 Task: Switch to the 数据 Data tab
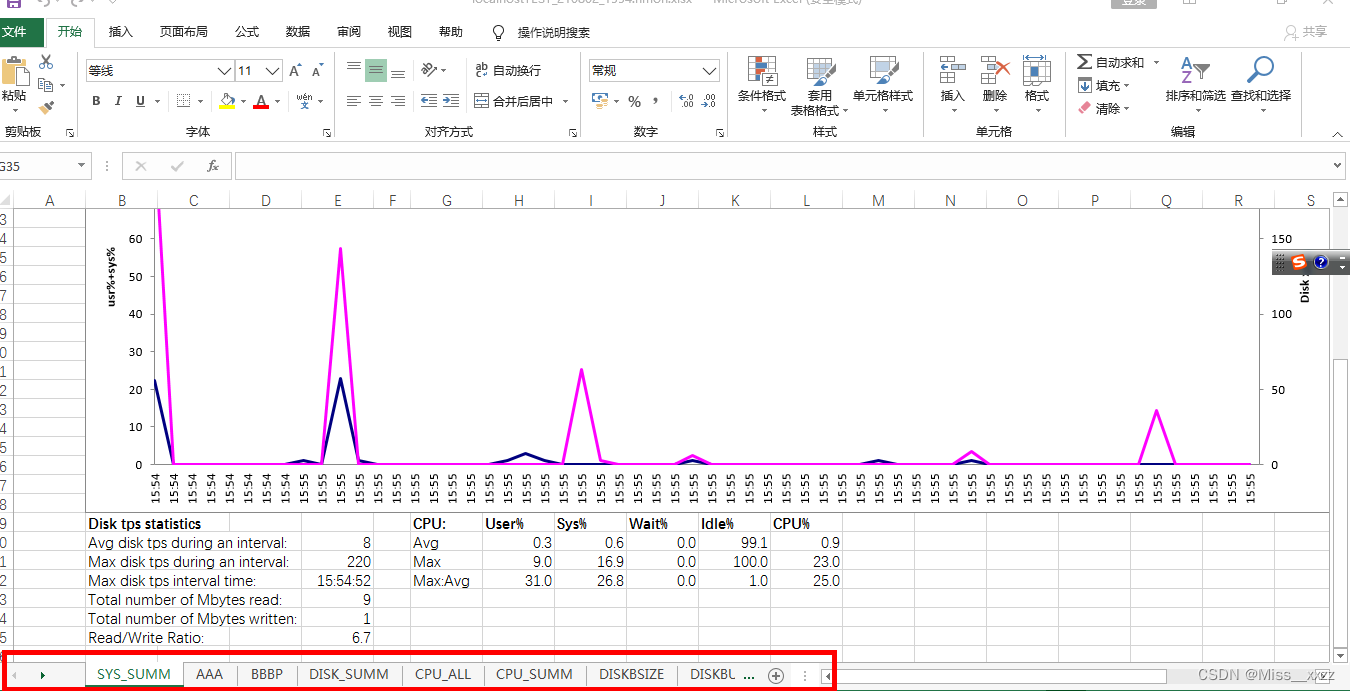coord(298,32)
